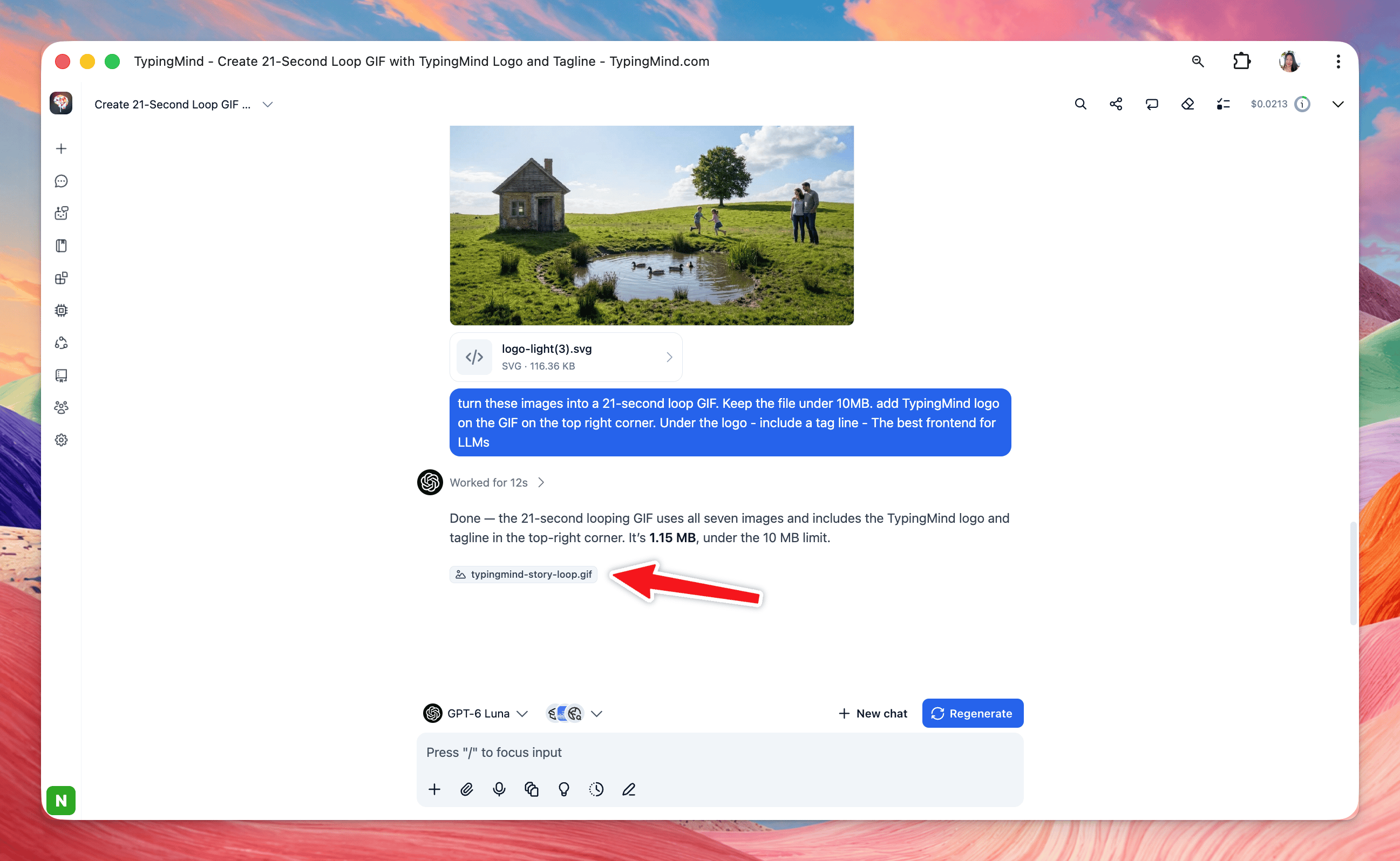Open the plugins blocks icon in the sidebar

[x=61, y=278]
